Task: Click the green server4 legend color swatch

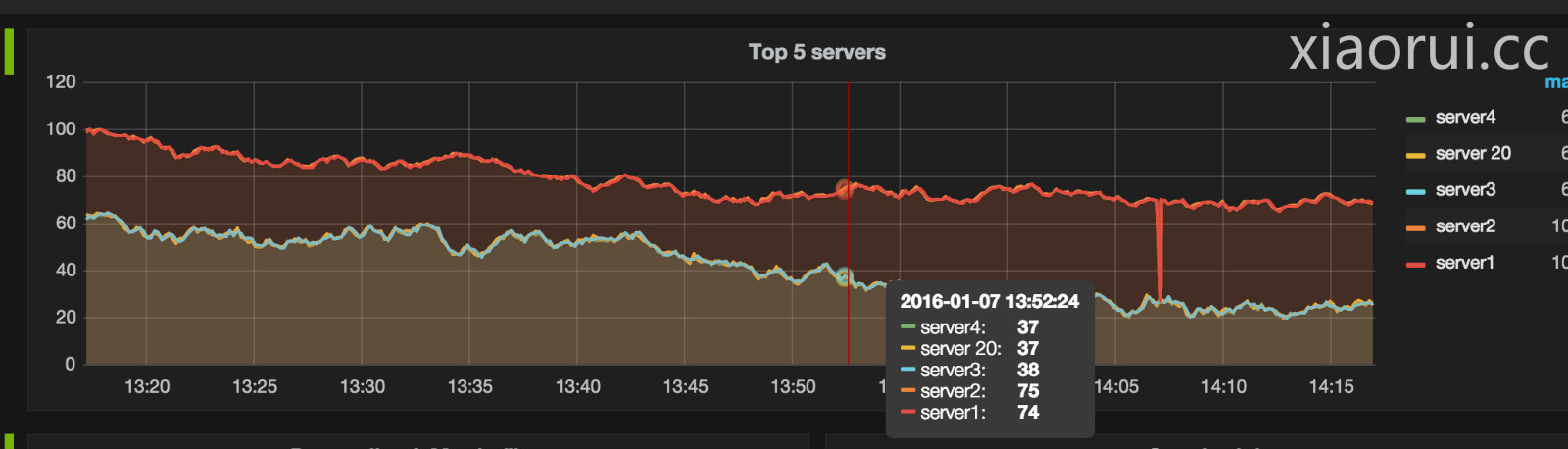Action: (1415, 119)
